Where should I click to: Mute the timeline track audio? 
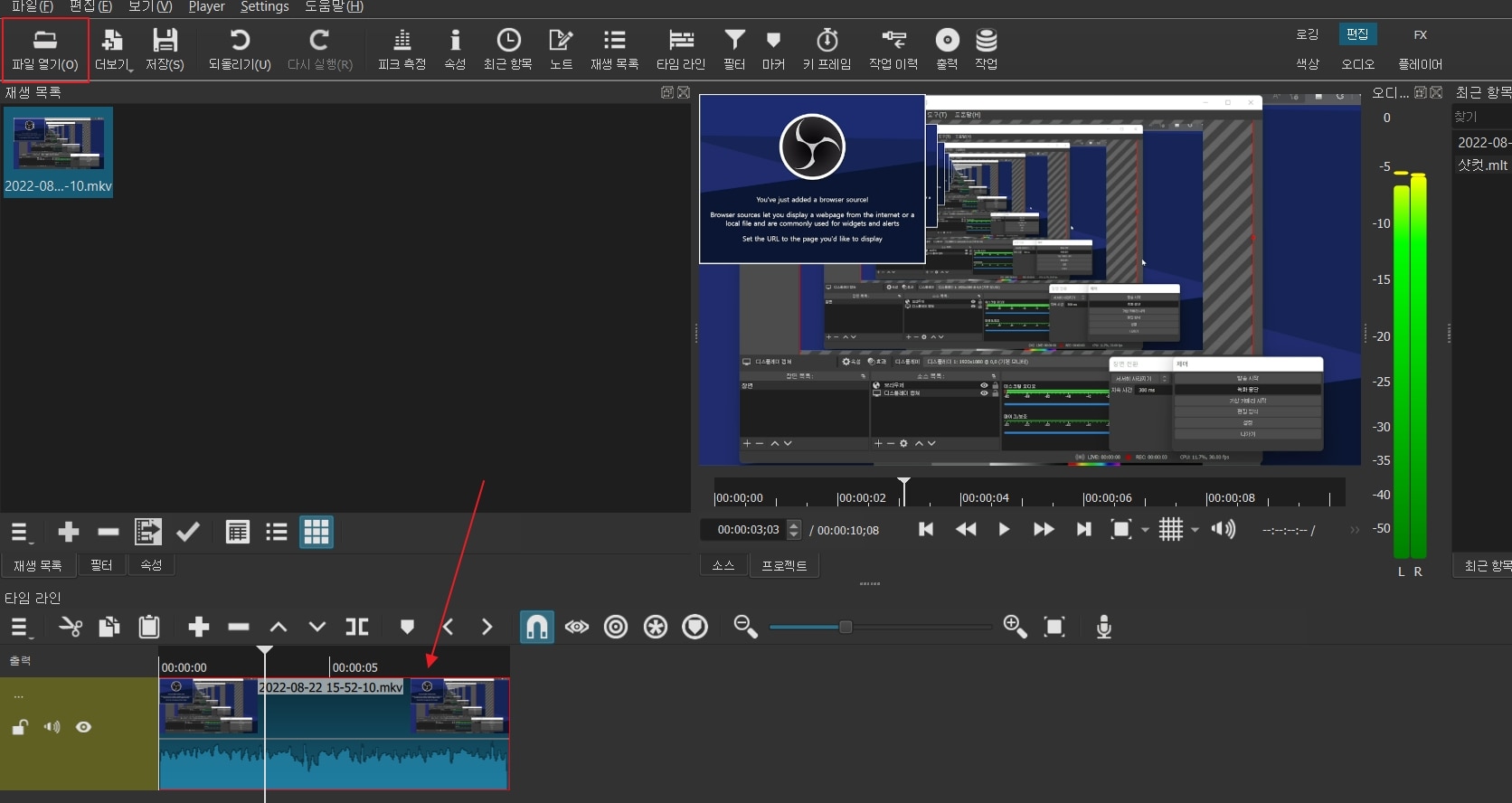[52, 727]
